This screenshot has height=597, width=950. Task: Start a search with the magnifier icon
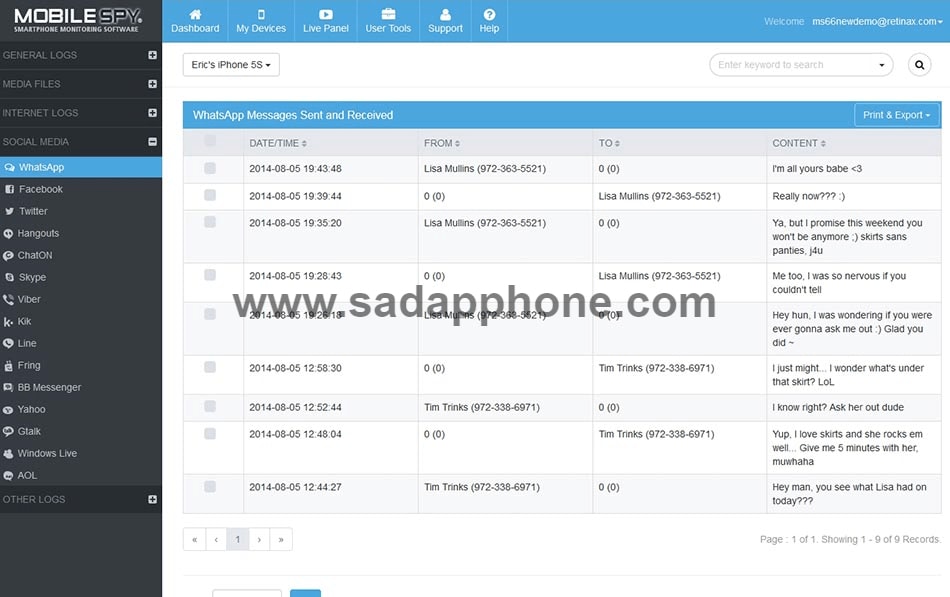click(x=919, y=64)
